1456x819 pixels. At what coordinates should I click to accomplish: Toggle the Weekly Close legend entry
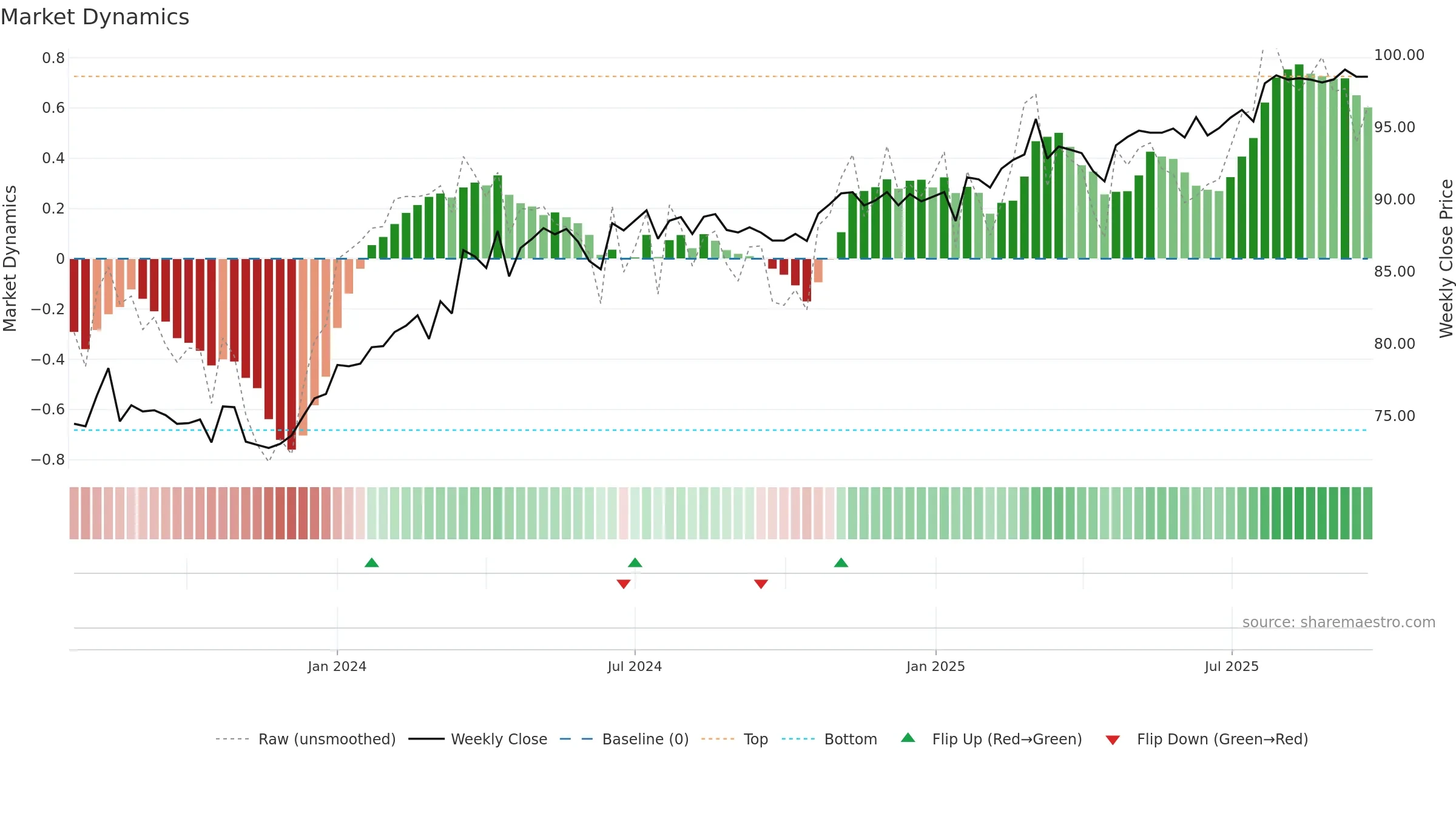click(x=478, y=739)
